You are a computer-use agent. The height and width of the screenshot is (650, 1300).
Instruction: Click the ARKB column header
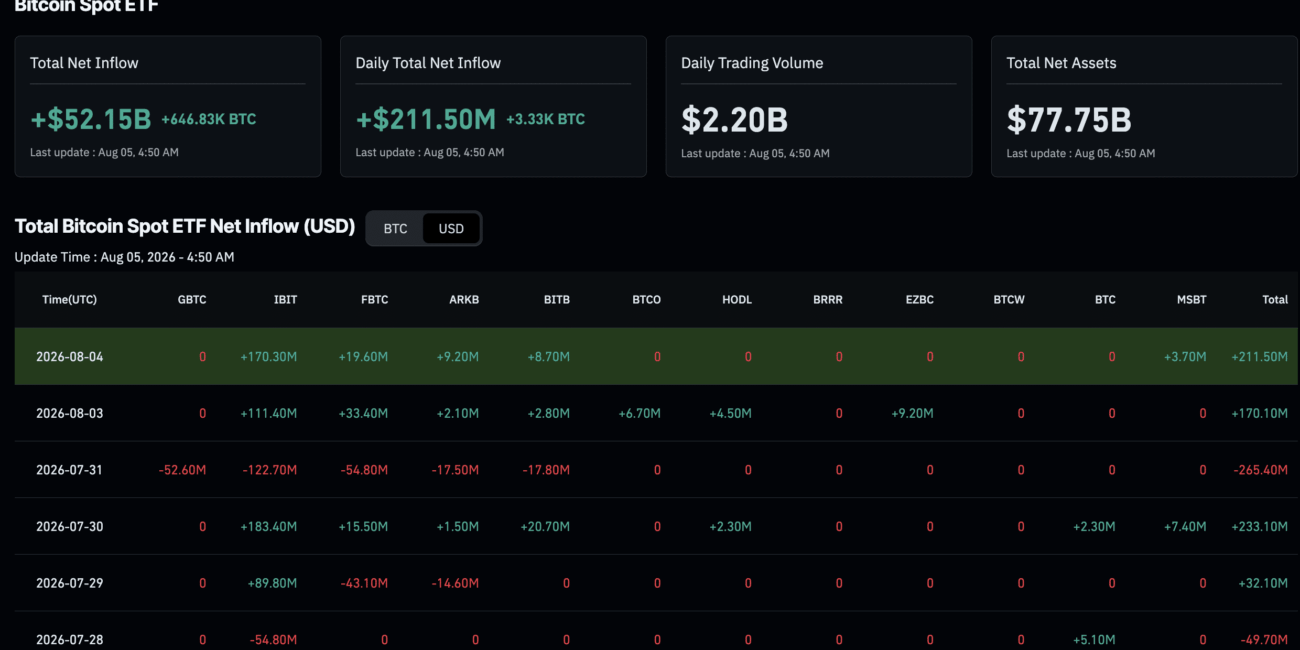pyautogui.click(x=464, y=300)
